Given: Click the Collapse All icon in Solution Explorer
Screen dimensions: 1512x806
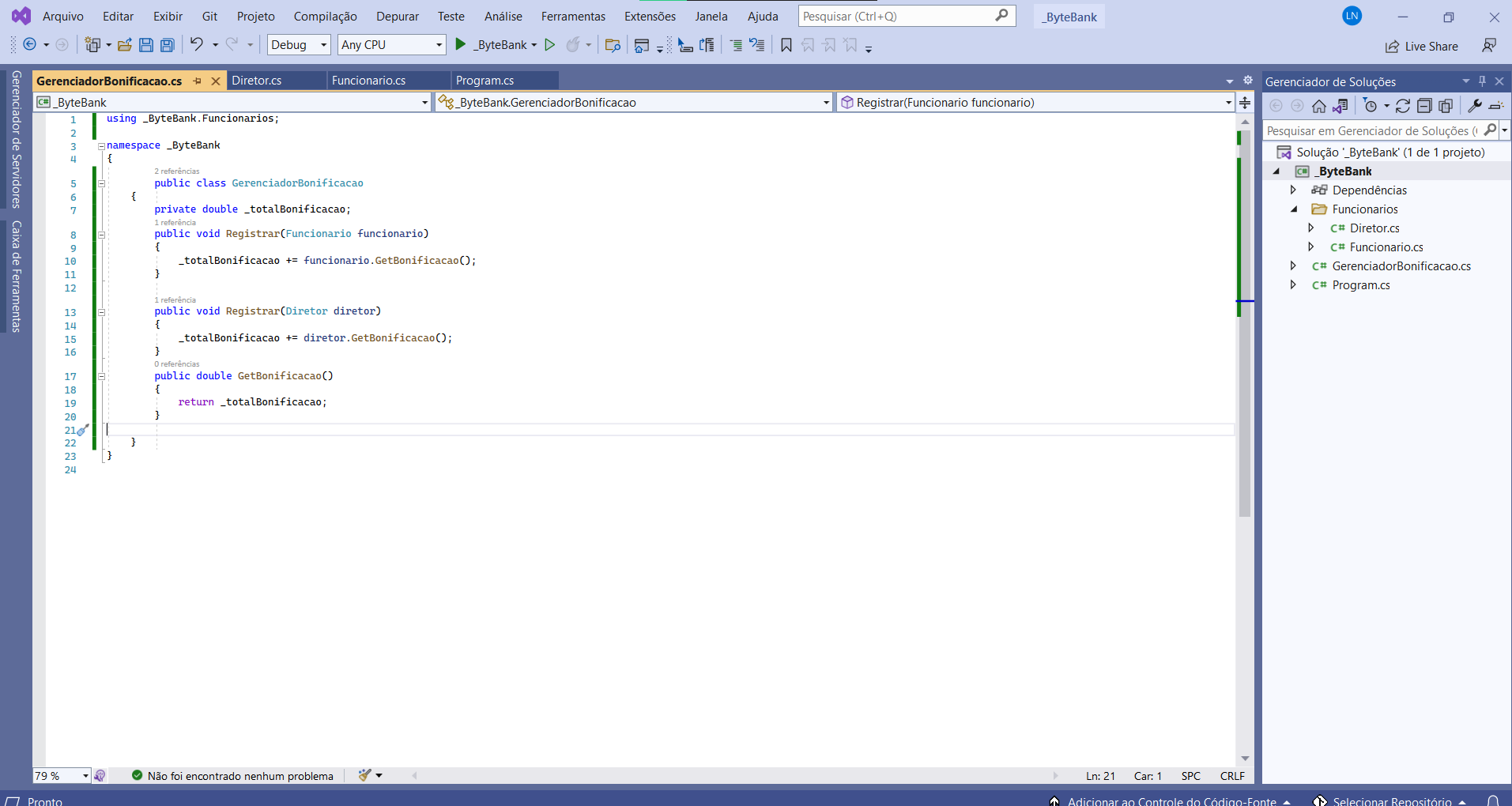Looking at the screenshot, I should click(1424, 106).
